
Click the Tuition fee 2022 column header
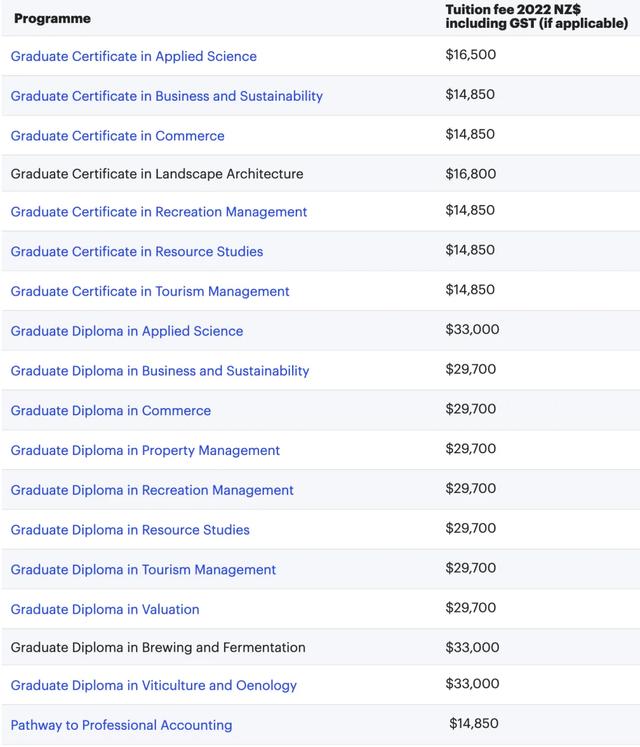pos(535,16)
